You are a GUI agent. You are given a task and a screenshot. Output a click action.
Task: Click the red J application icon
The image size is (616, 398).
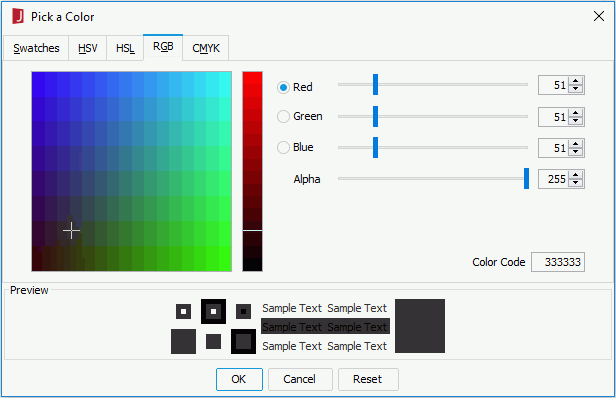18,17
